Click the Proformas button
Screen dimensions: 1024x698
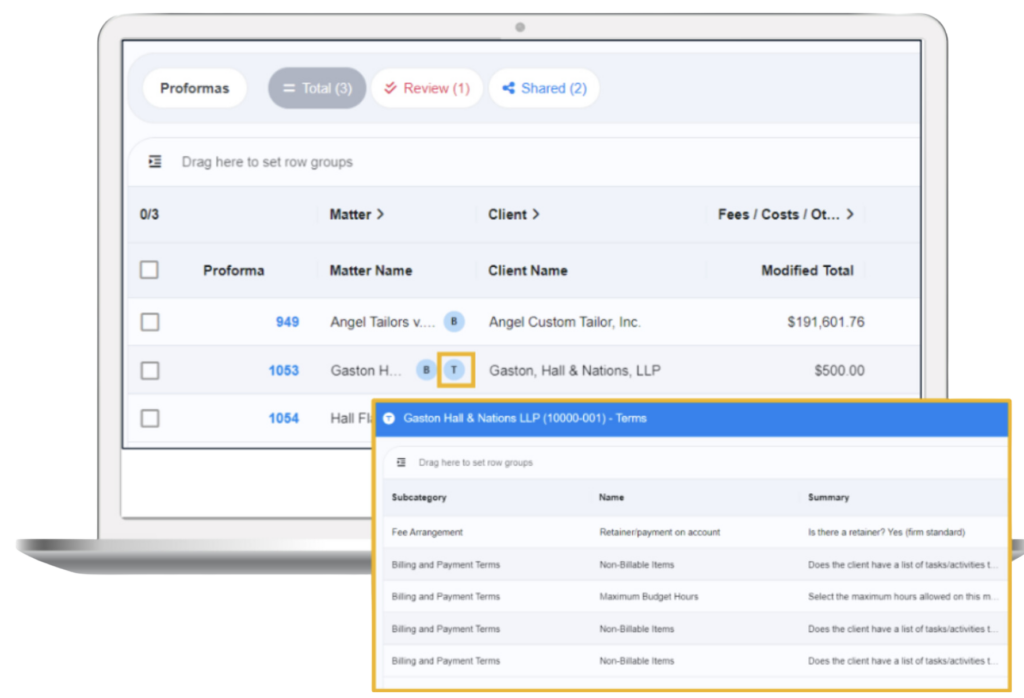[x=195, y=88]
